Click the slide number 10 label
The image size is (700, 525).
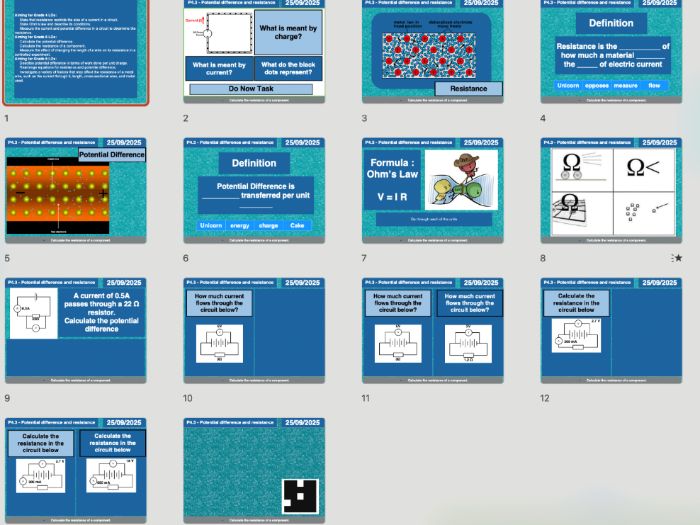tap(188, 398)
